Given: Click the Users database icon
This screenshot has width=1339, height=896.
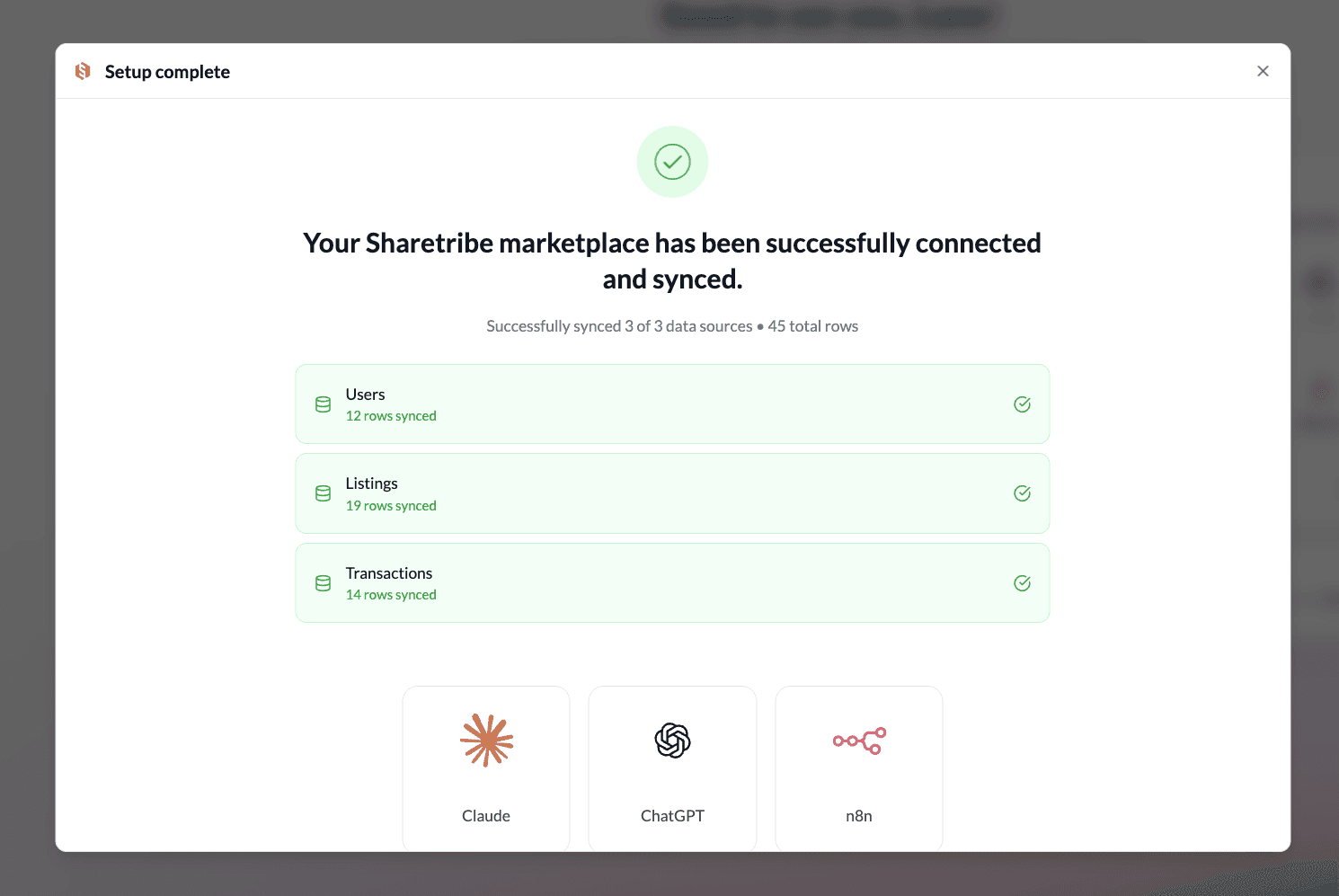Looking at the screenshot, I should pyautogui.click(x=324, y=404).
